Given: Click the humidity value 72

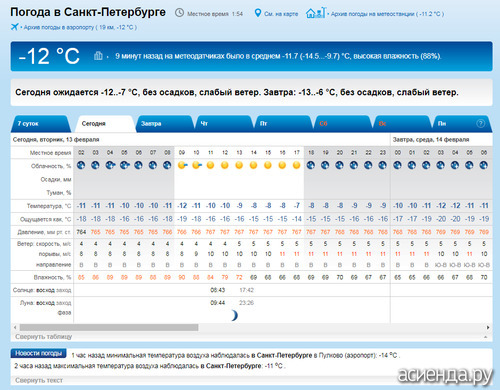Looking at the screenshot, I should coord(239,277).
